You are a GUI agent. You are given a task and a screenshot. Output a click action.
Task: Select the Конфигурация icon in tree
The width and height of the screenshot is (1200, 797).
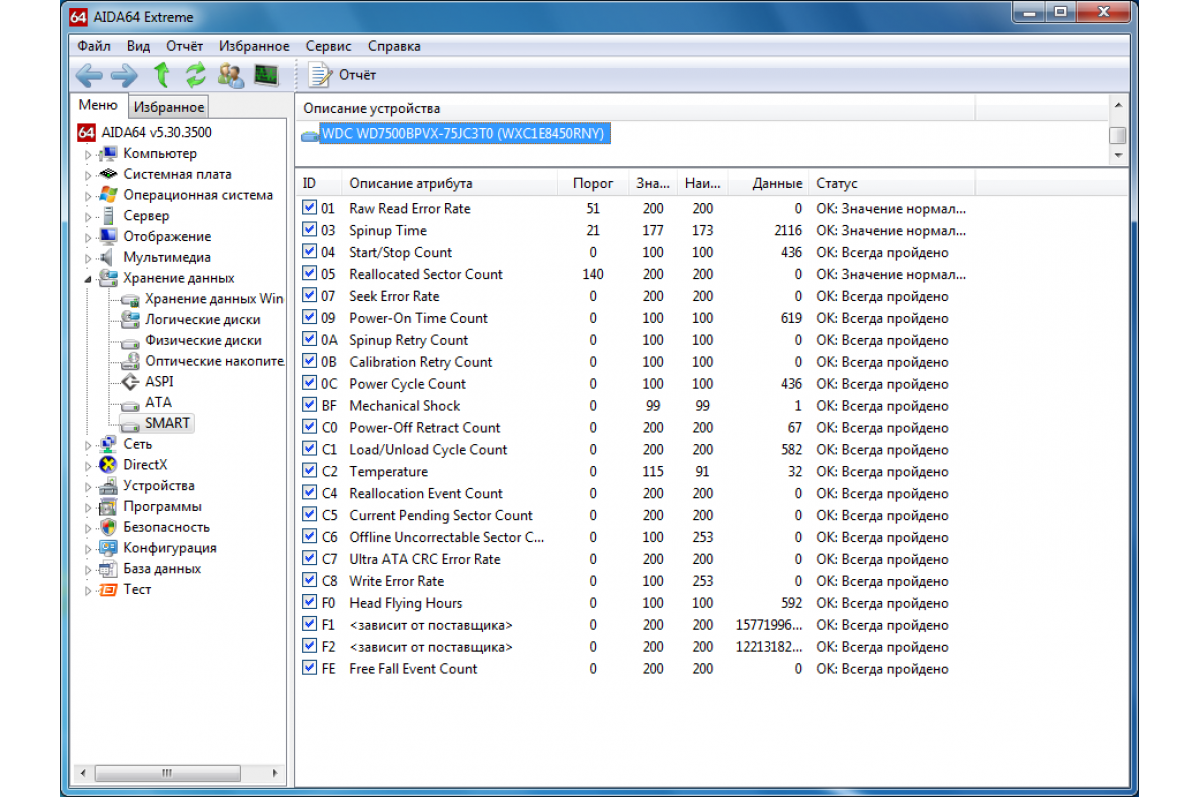[108, 548]
